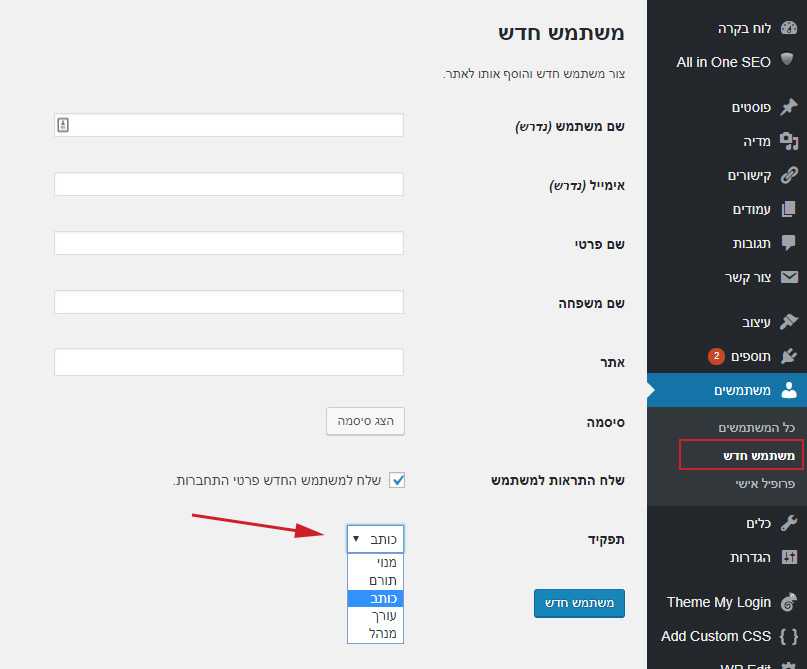Click in the שם משפחה last name field
Viewport: 807px width, 669px height.
[229, 302]
